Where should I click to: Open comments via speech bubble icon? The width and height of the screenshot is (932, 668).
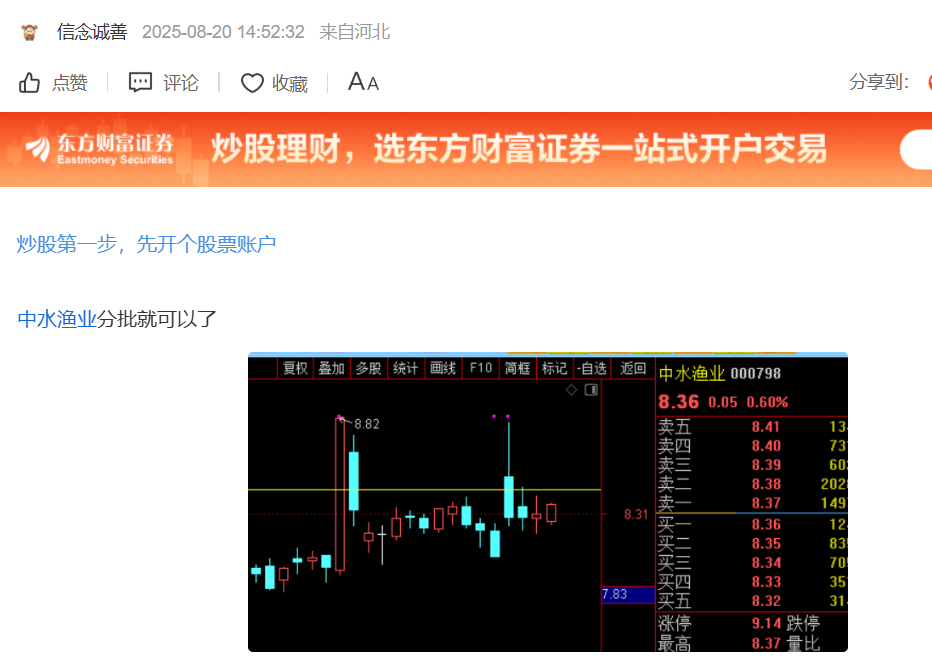(140, 82)
